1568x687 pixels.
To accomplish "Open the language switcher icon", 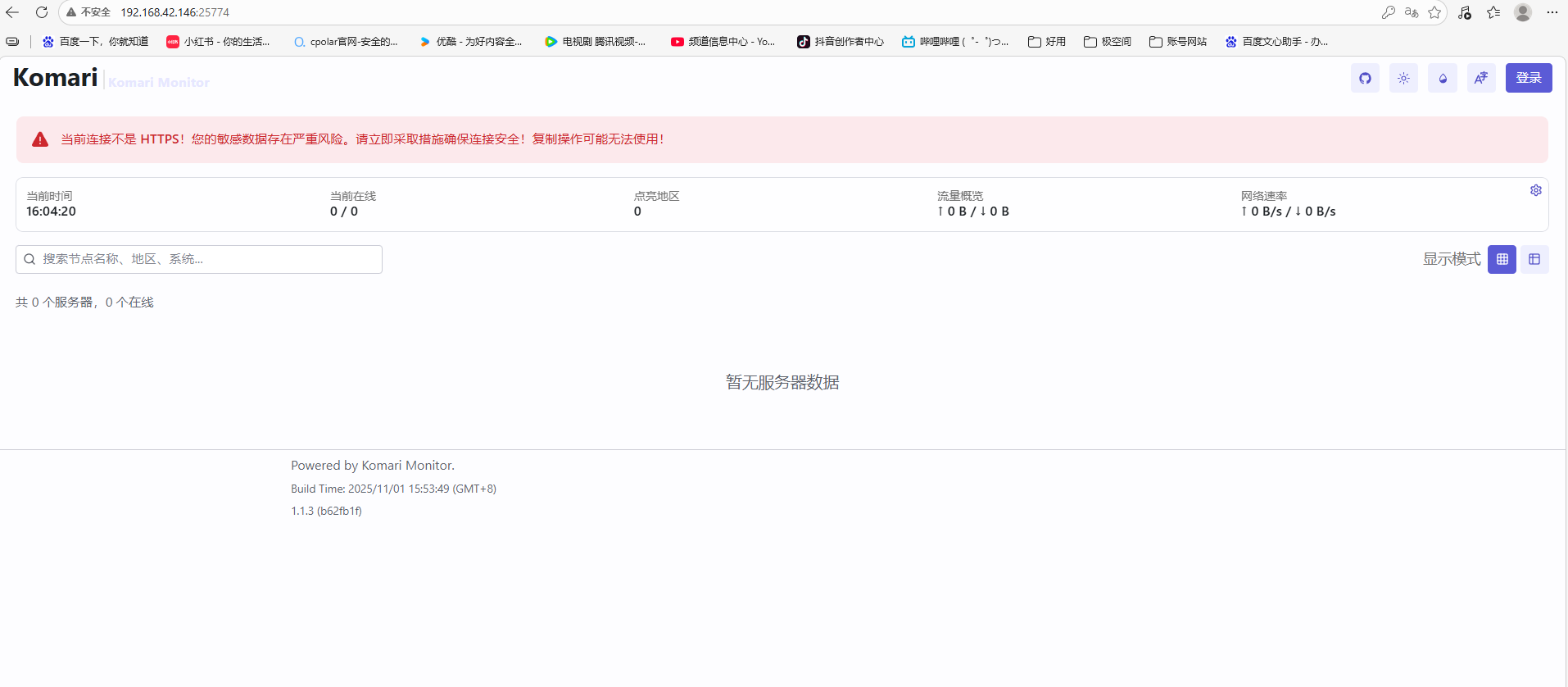I will click(x=1480, y=78).
